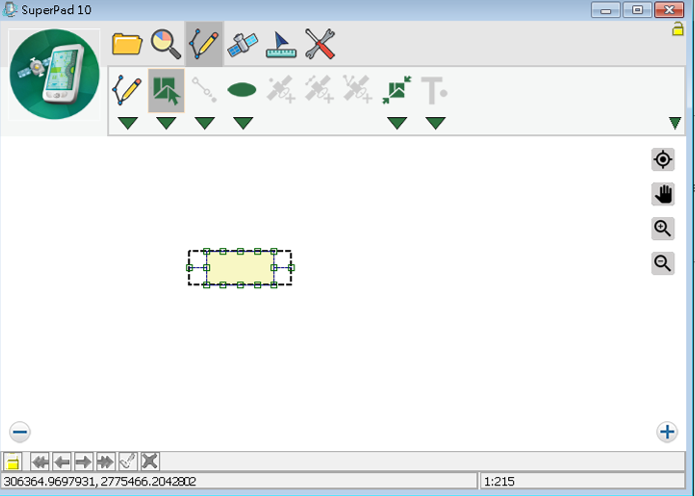695x496 pixels.
Task: Maximize the SuperPad 10 window
Action: [637, 10]
